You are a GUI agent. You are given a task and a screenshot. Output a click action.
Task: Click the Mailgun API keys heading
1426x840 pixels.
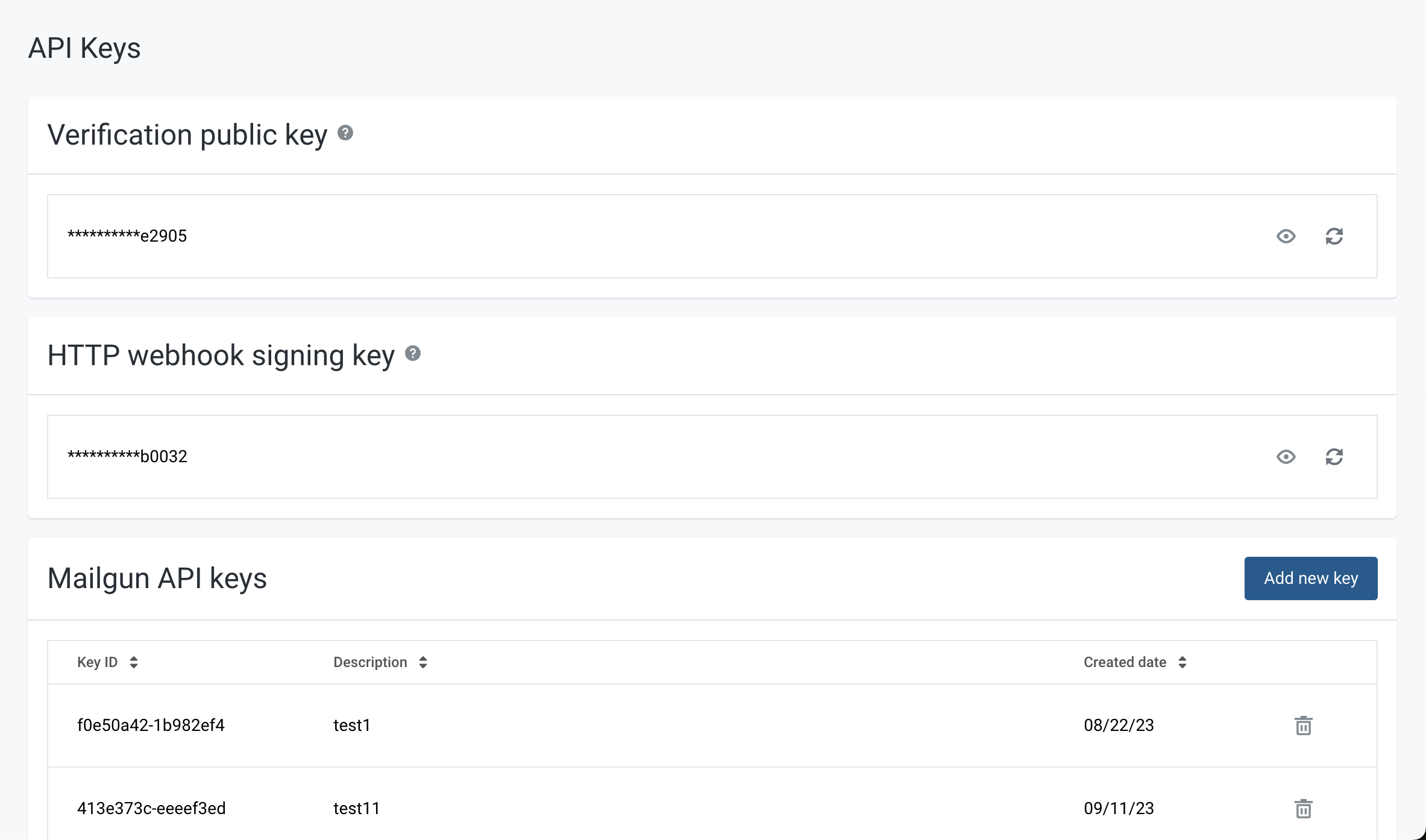point(158,577)
